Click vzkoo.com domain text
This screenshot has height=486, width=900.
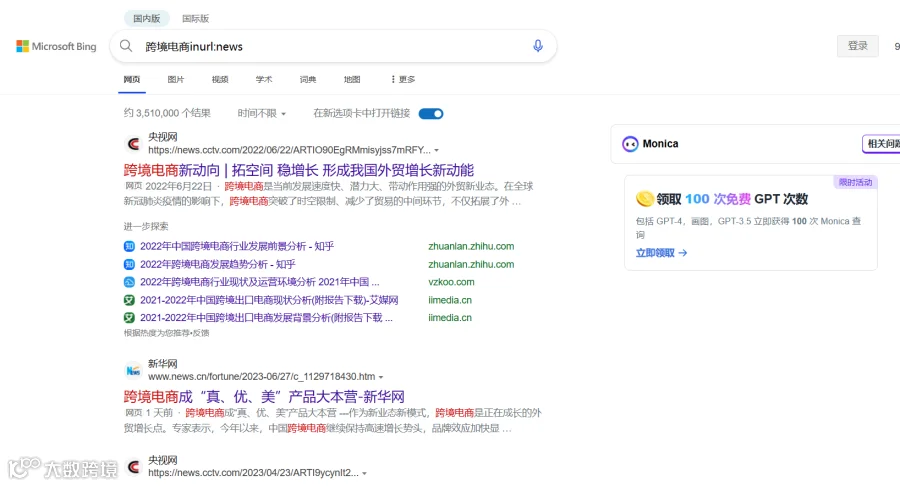451,282
